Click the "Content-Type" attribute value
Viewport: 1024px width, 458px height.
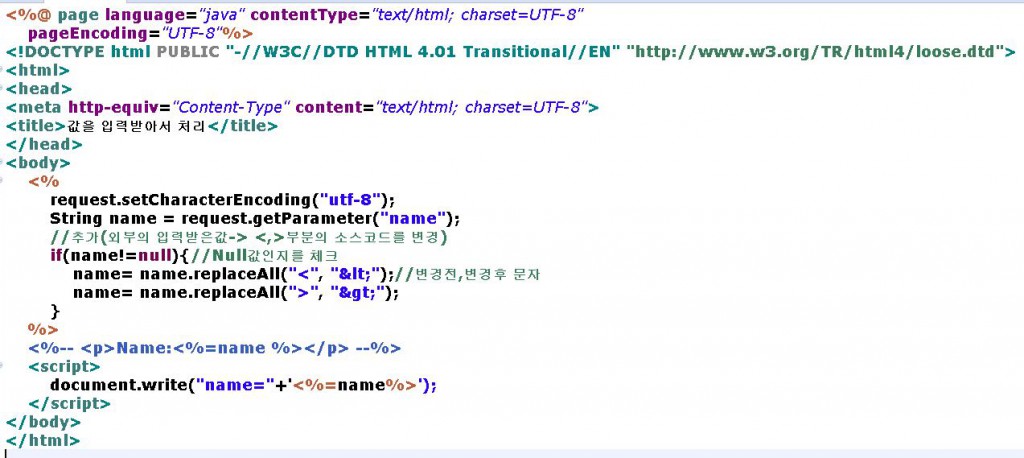click(x=231, y=107)
